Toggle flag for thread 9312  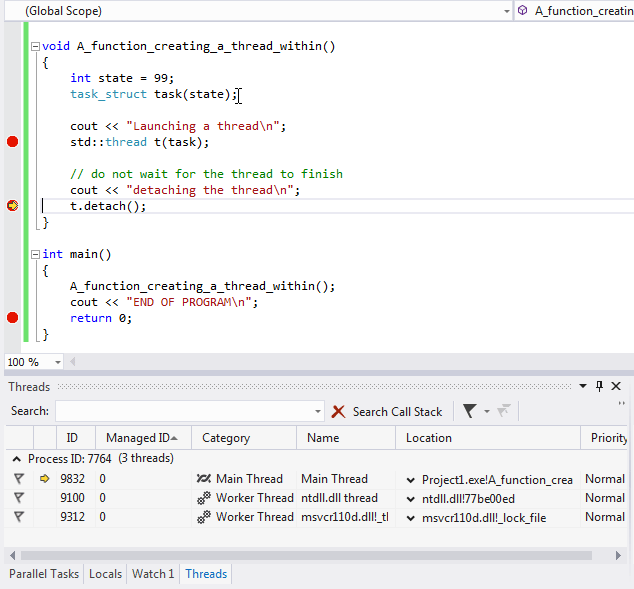(19, 517)
